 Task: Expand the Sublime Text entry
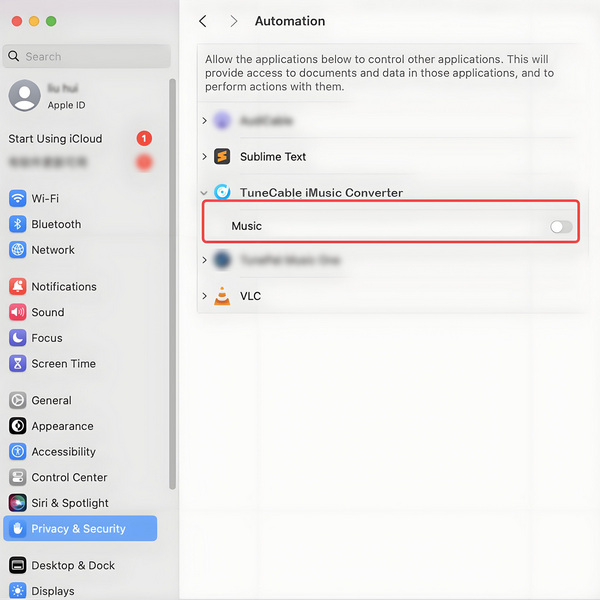click(x=204, y=157)
